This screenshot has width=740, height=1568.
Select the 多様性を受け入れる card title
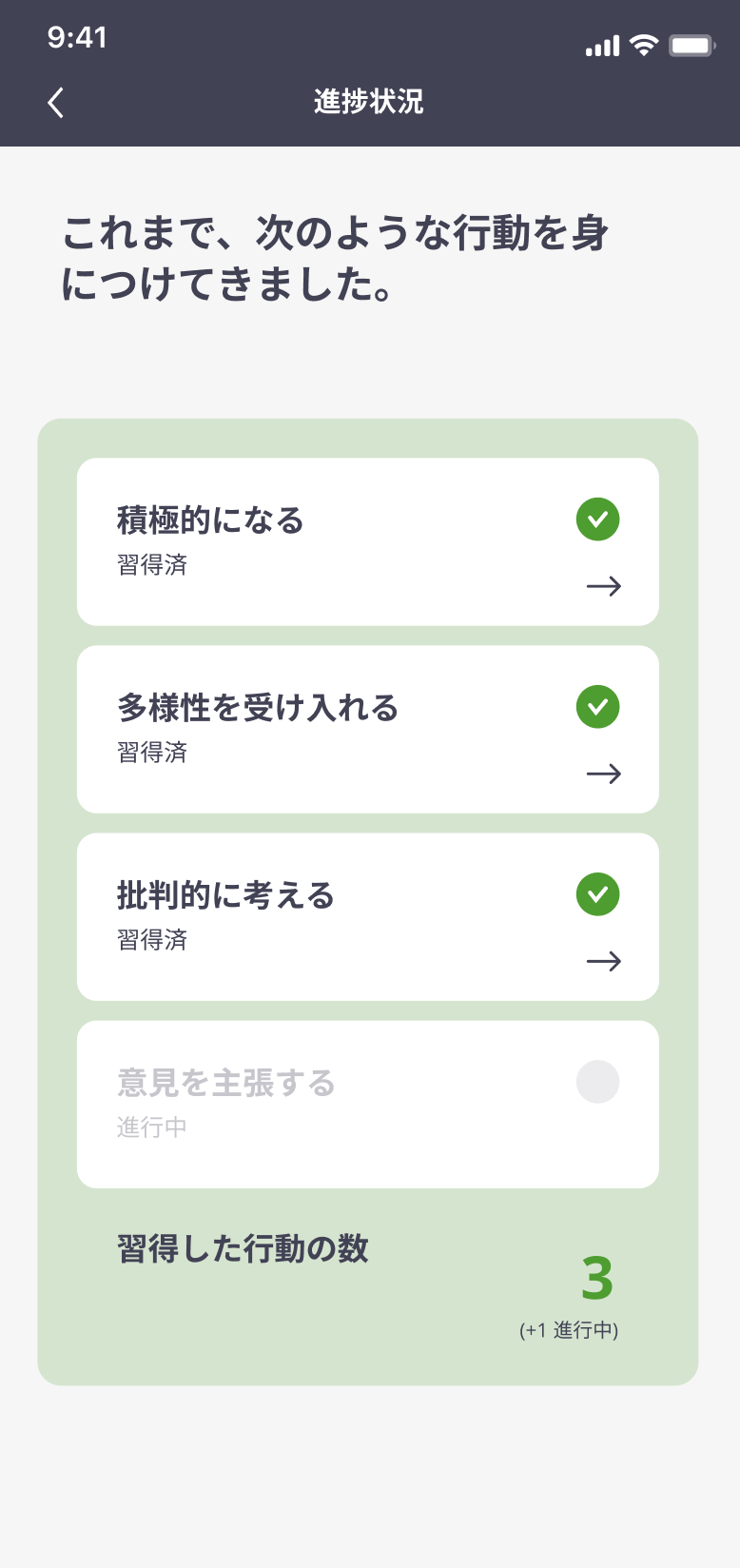[x=257, y=708]
